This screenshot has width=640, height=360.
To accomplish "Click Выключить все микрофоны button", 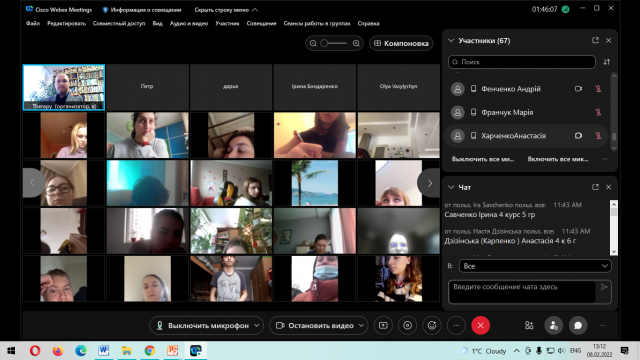I will (483, 159).
